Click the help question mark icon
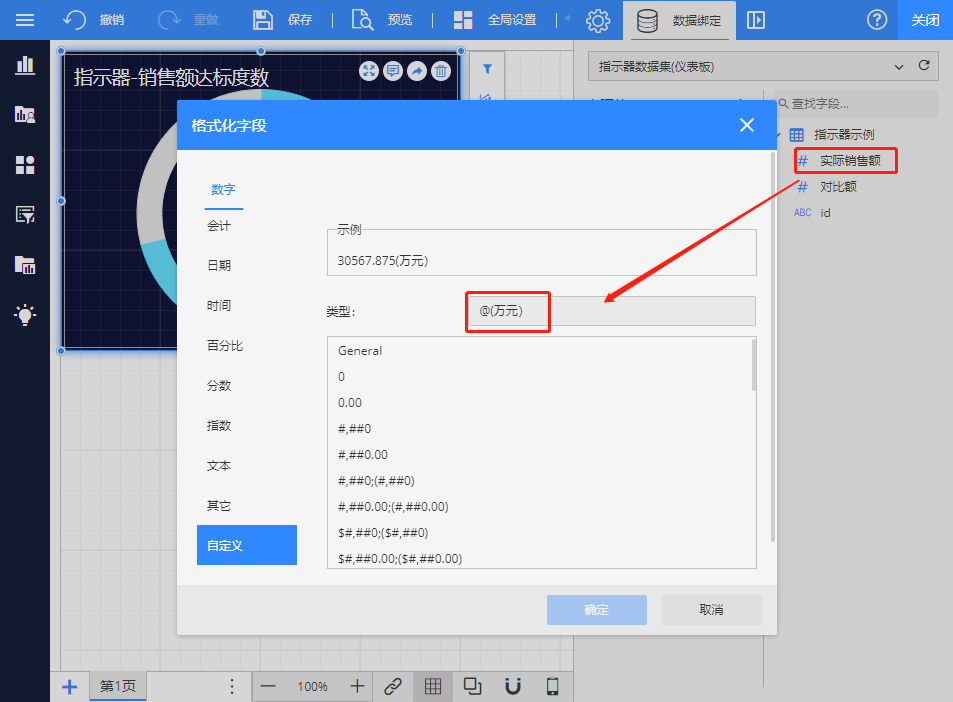 pos(876,20)
